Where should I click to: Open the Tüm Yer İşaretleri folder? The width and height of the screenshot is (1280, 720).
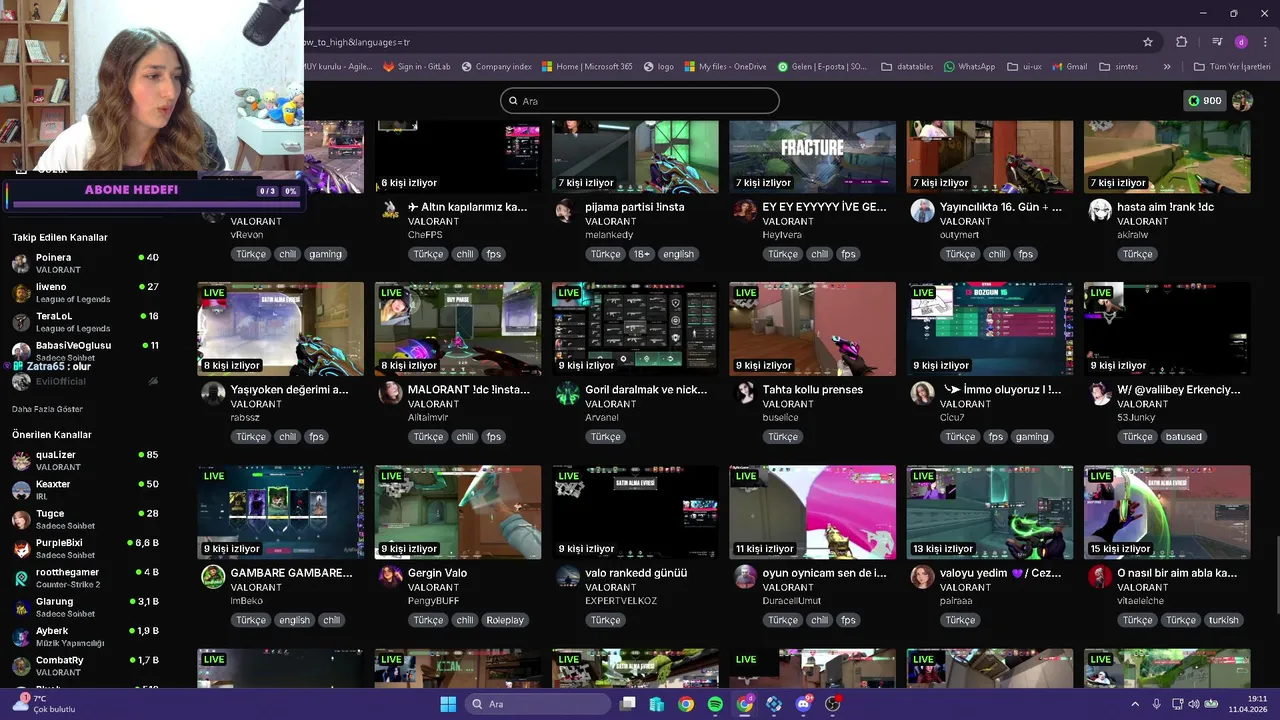pyautogui.click(x=1232, y=67)
